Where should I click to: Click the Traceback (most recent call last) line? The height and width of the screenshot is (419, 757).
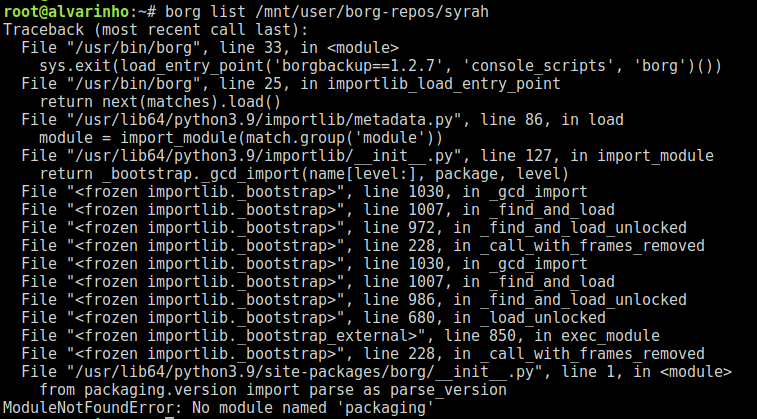(155, 30)
